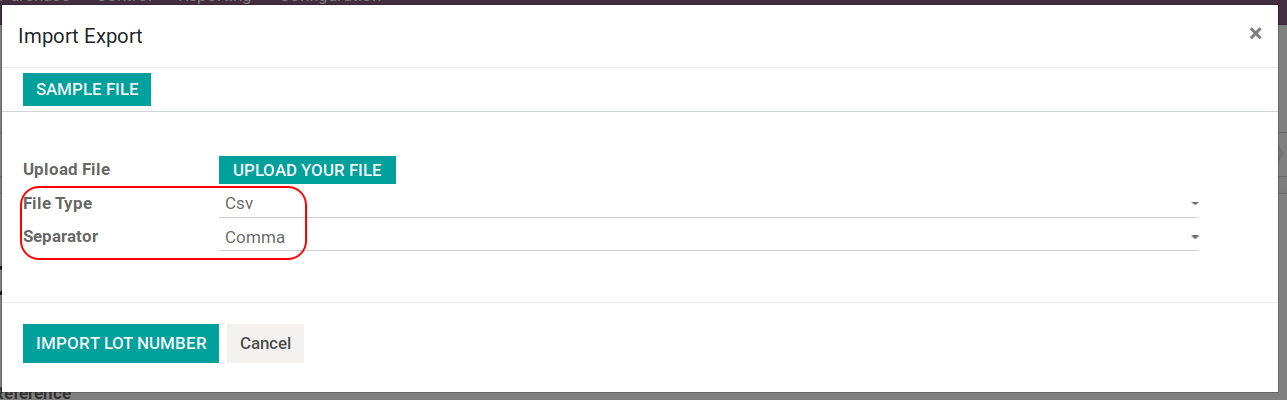Screen dimensions: 1287x400
Task: Open the Configuration menu in top bar
Action: (x=330, y=2)
